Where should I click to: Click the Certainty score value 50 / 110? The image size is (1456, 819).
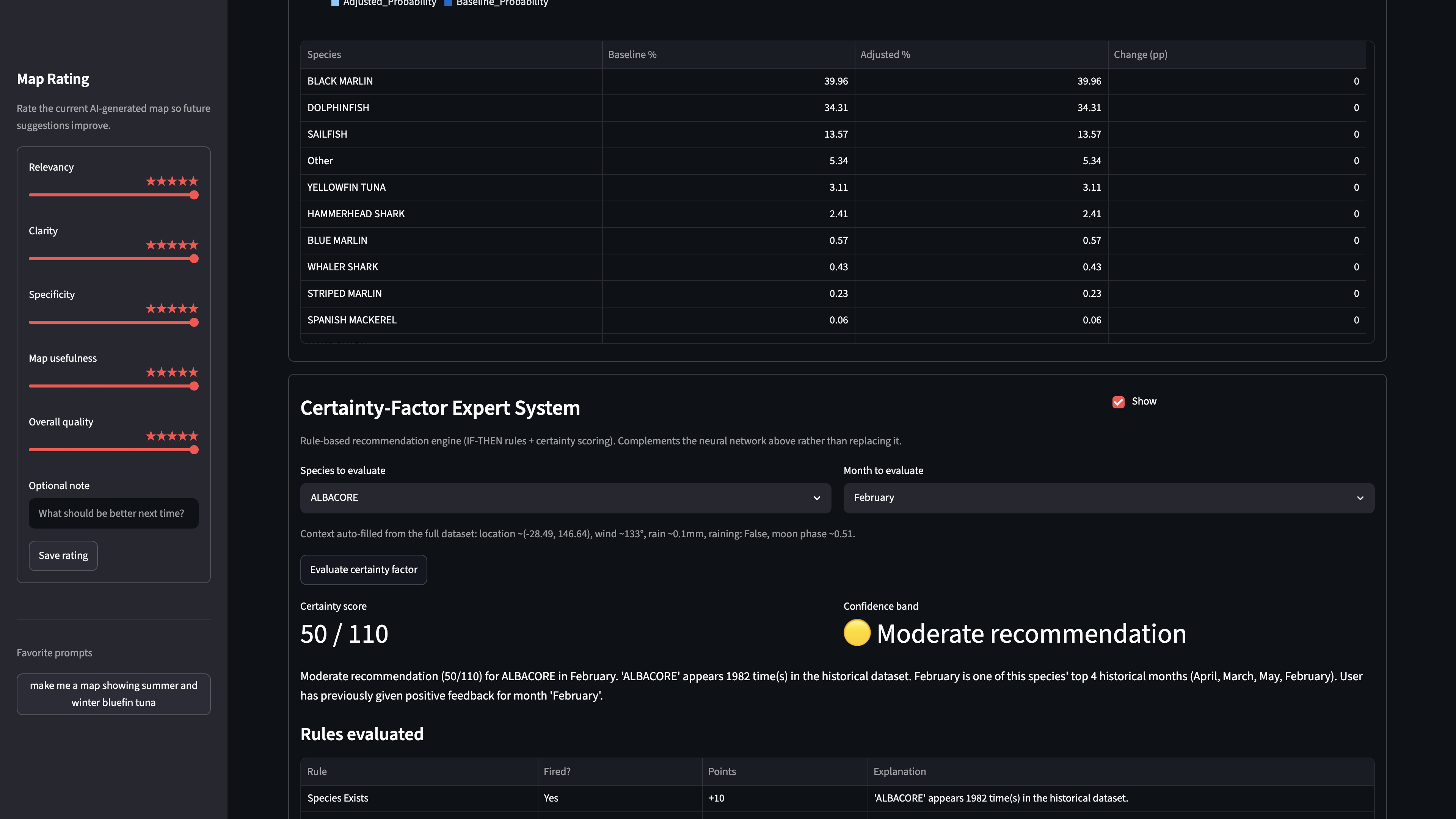pyautogui.click(x=344, y=634)
